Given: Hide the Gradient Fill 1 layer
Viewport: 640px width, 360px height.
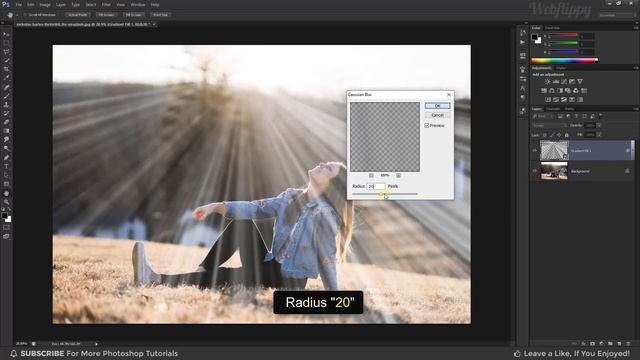Looking at the screenshot, I should pos(534,151).
